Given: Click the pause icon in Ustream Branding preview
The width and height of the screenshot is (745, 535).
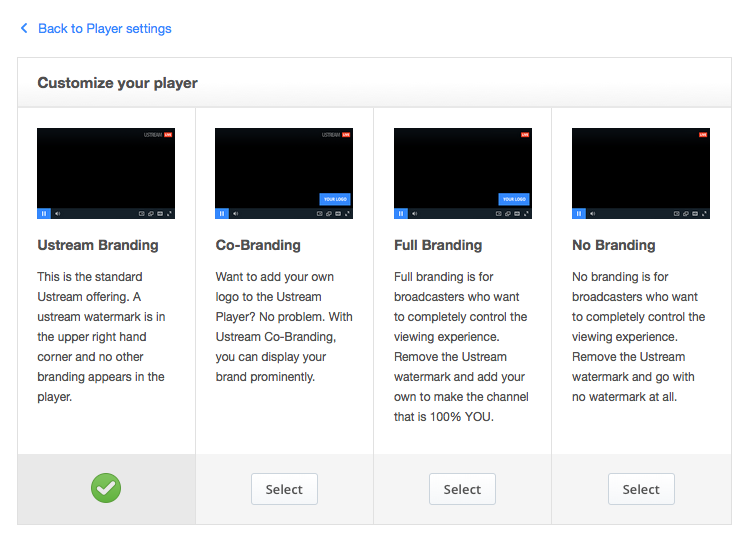Looking at the screenshot, I should pyautogui.click(x=44, y=214).
